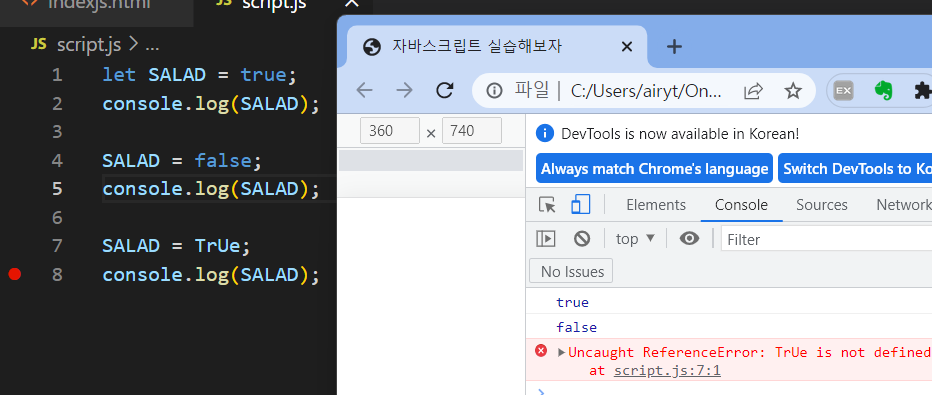Click the globe favicon on Chrome tab
This screenshot has width=932, height=395.
pos(371,46)
